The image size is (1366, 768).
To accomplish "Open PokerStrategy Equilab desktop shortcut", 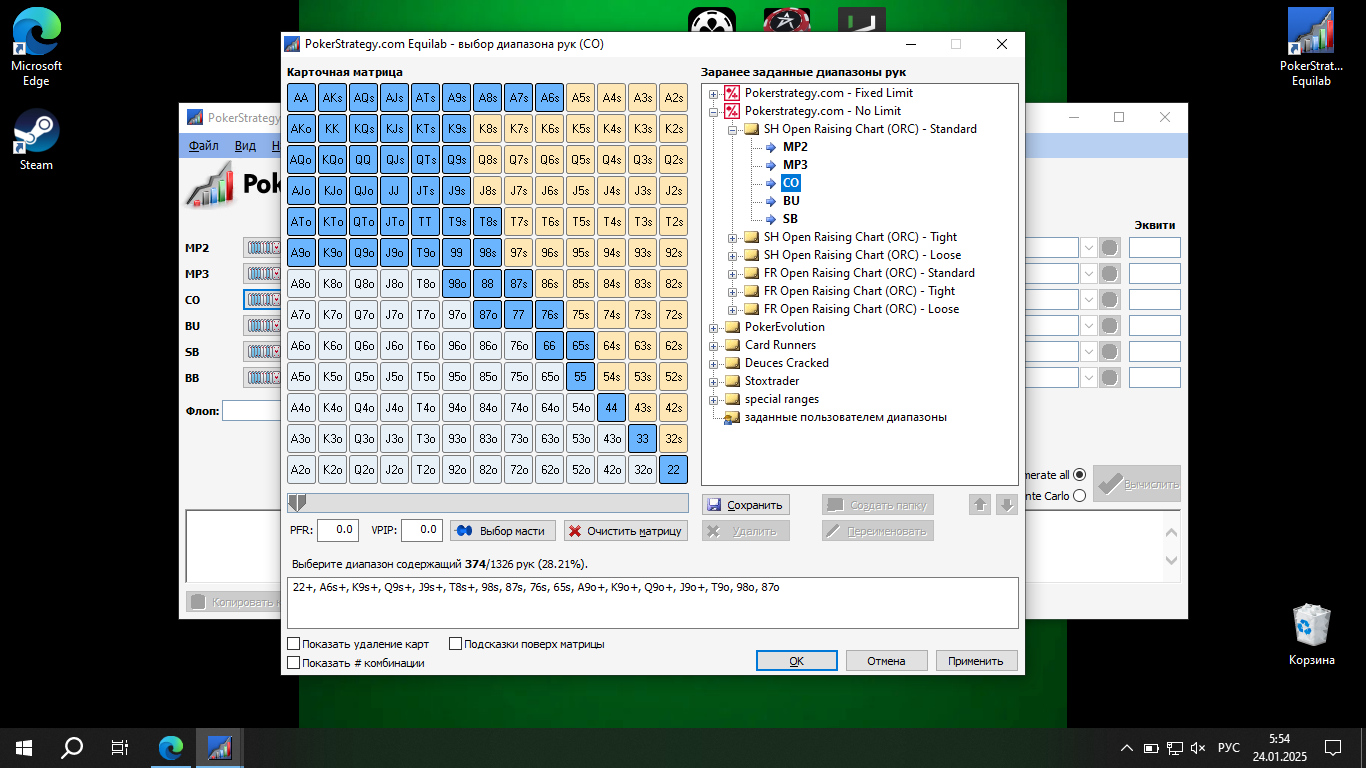I will click(x=1311, y=47).
